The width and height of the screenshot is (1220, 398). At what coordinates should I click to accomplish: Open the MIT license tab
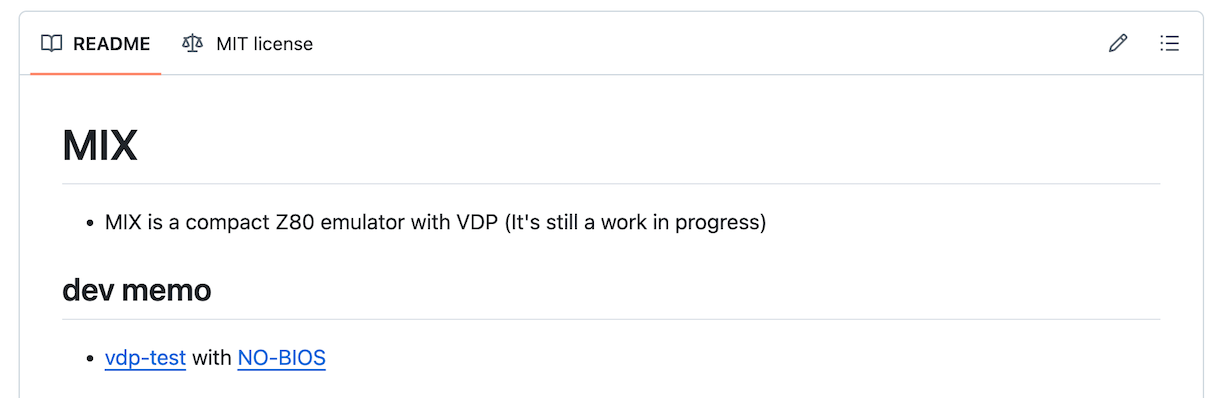247,43
